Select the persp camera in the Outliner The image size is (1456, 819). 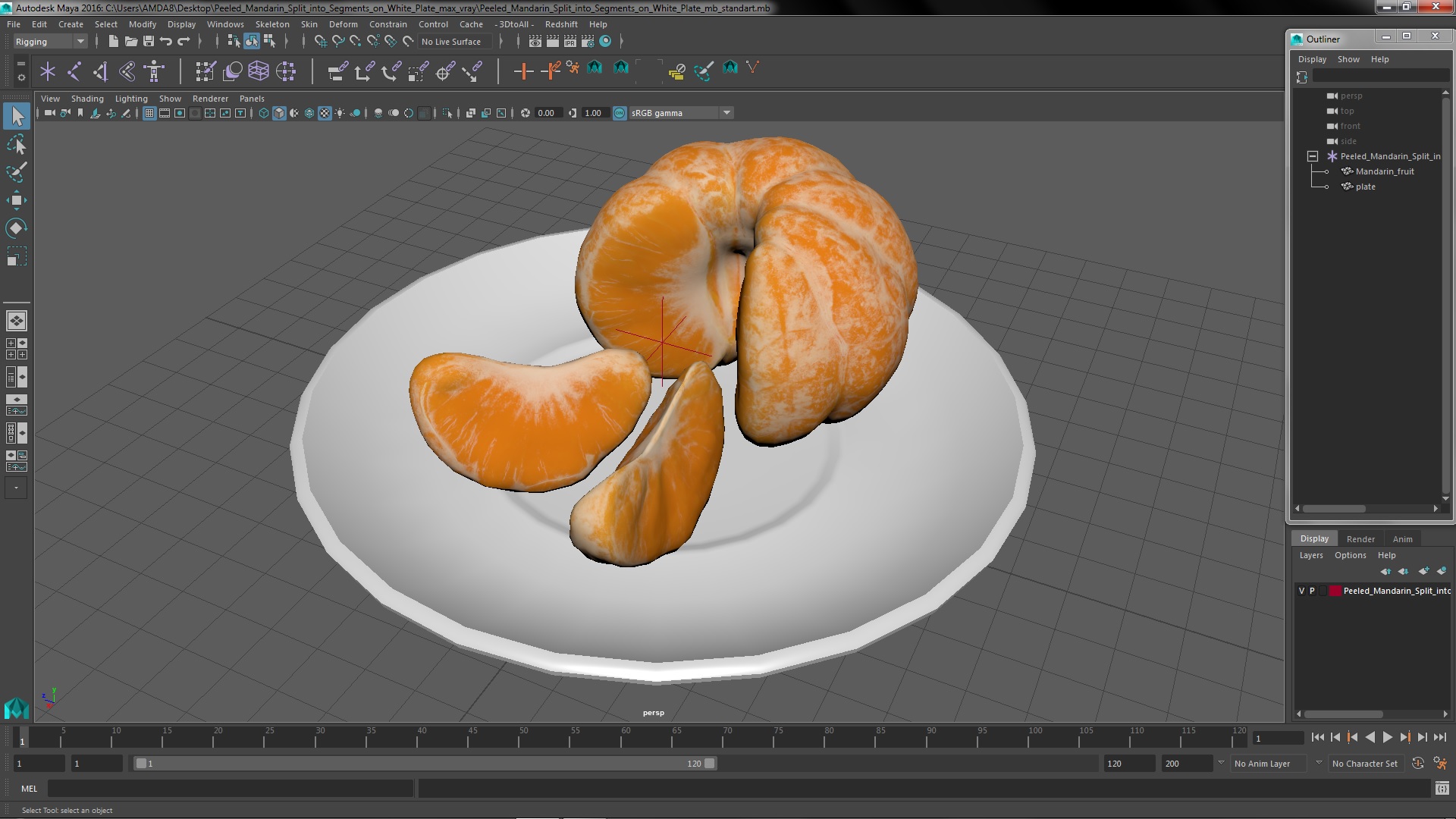tap(1351, 96)
